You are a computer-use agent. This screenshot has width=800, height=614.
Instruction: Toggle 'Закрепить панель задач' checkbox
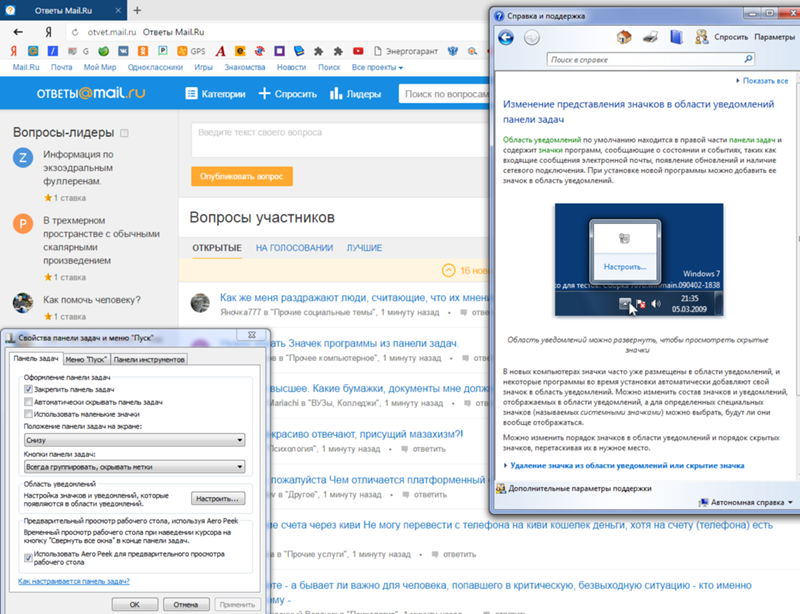(29, 389)
